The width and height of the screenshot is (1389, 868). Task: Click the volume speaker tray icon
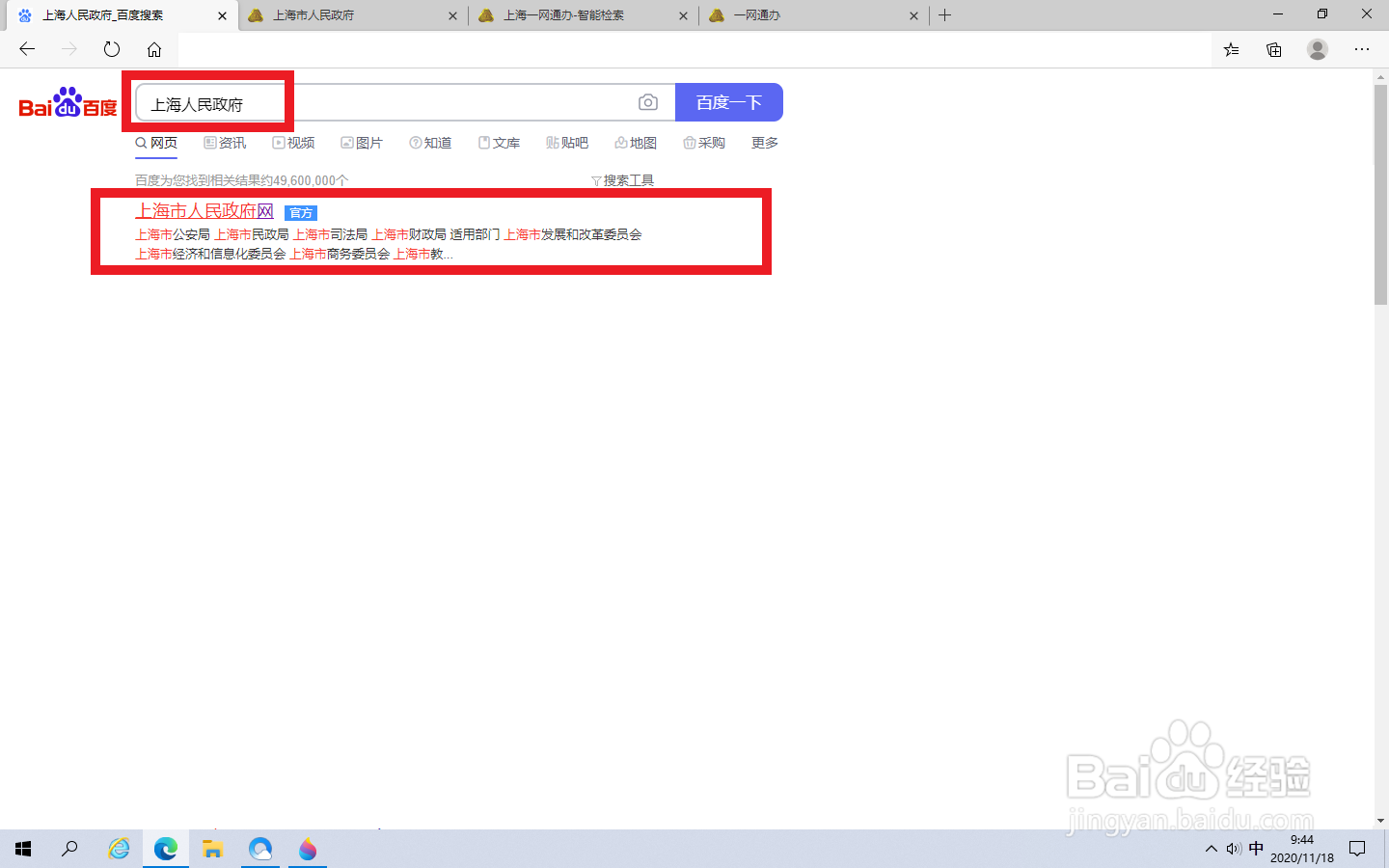(1234, 849)
